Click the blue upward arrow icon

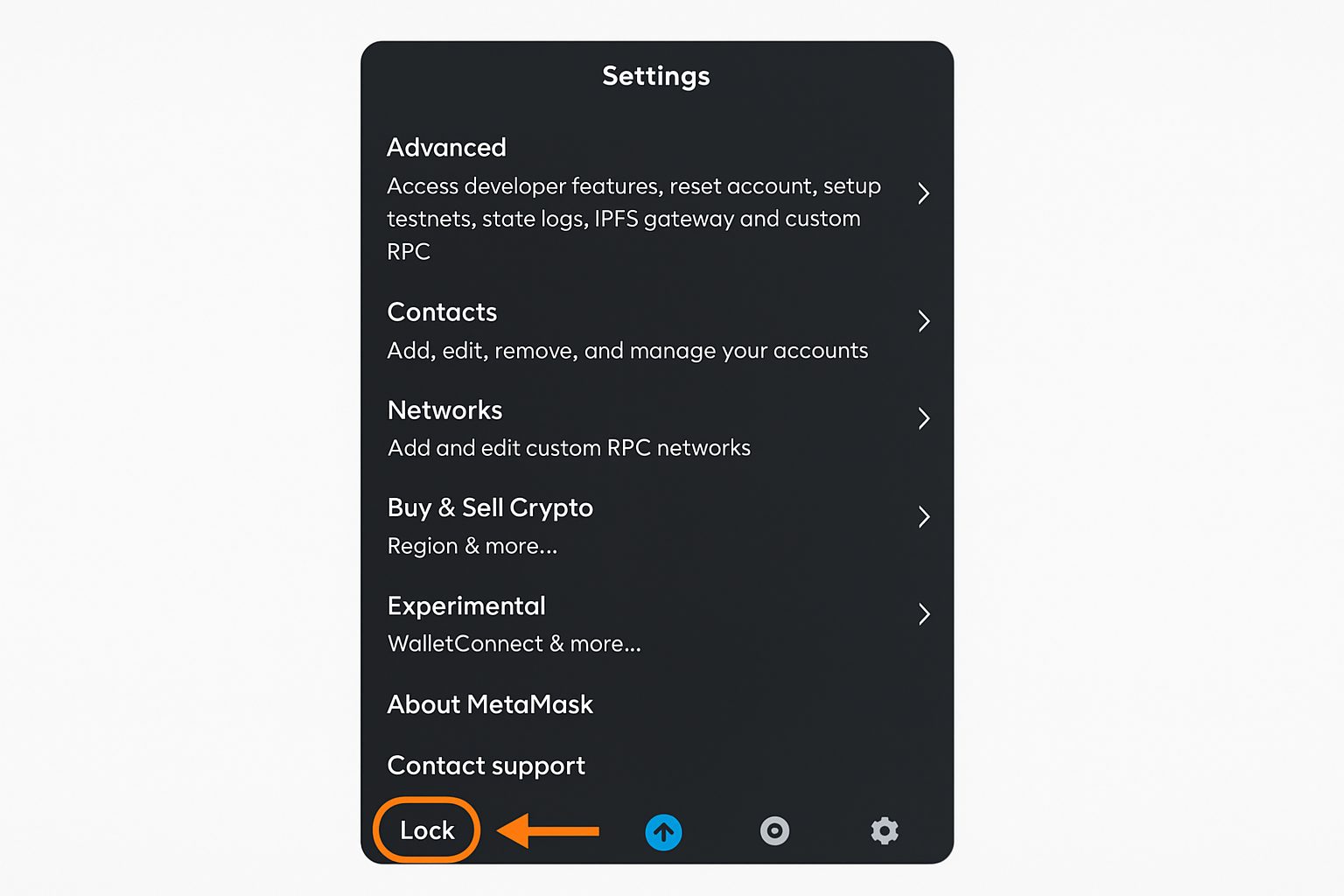[x=663, y=832]
